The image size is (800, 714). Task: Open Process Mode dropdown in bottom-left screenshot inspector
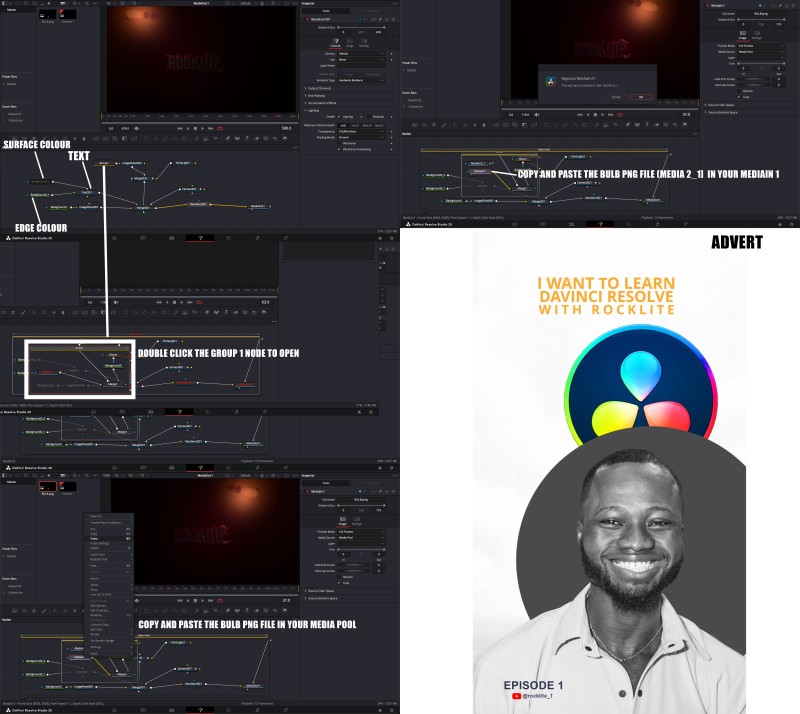coord(362,532)
